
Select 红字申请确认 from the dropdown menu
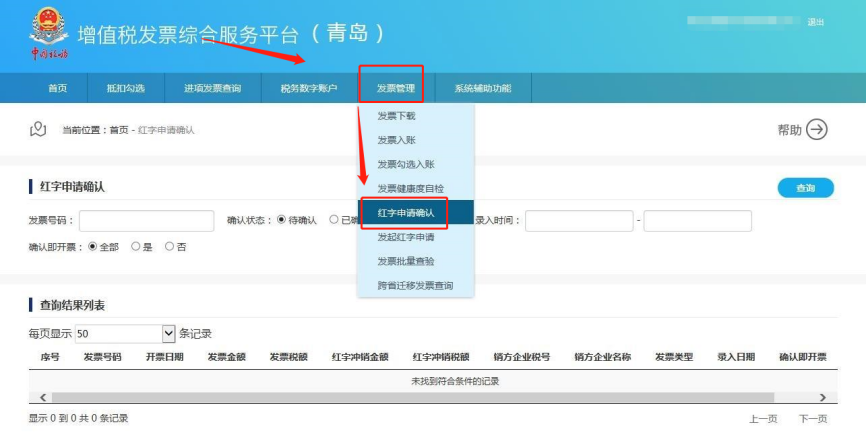pos(406,213)
